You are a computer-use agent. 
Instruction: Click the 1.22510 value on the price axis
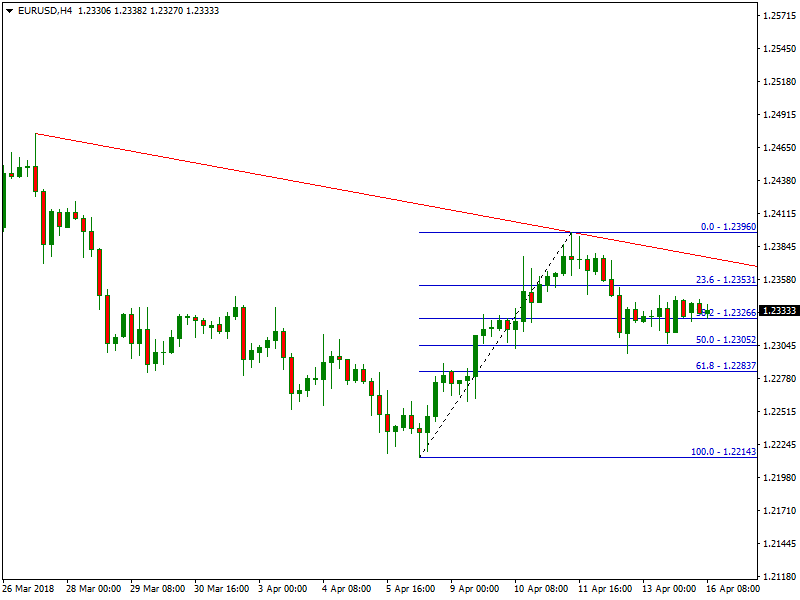click(x=778, y=412)
